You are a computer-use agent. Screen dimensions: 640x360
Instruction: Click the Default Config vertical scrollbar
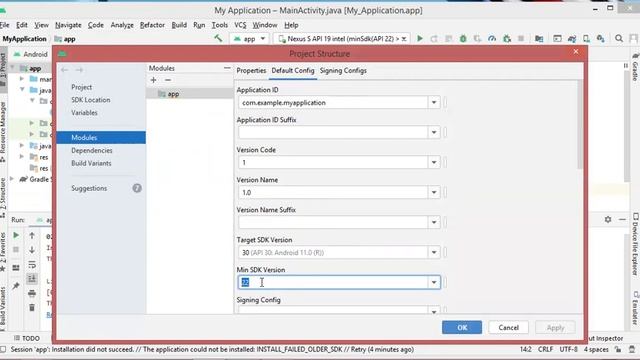pyautogui.click(x=580, y=124)
